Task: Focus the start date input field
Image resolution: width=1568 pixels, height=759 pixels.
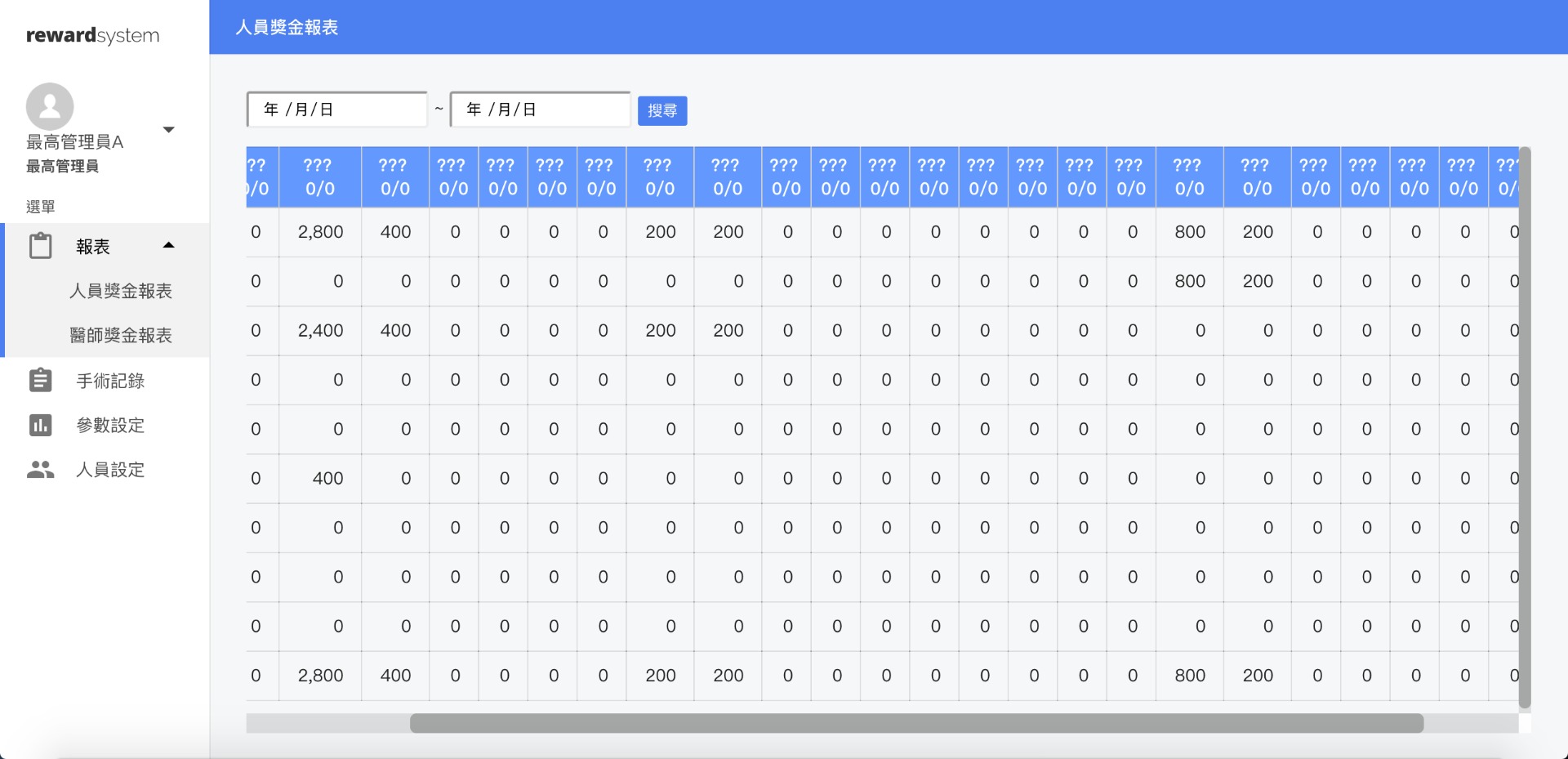Action: pos(337,109)
